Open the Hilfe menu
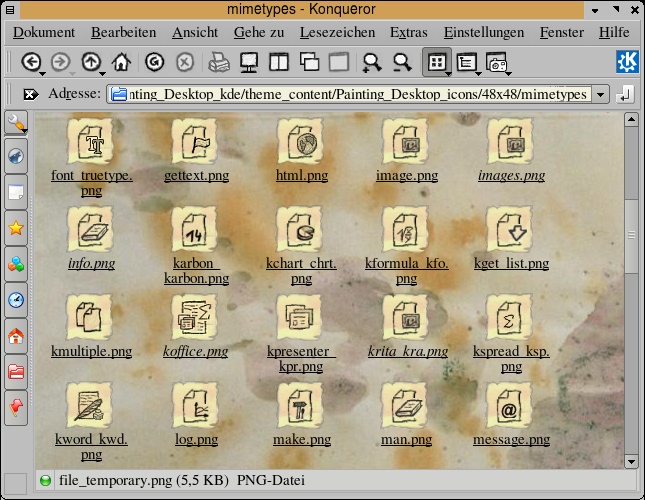Screen dimensions: 645x500 pyautogui.click(x=614, y=32)
